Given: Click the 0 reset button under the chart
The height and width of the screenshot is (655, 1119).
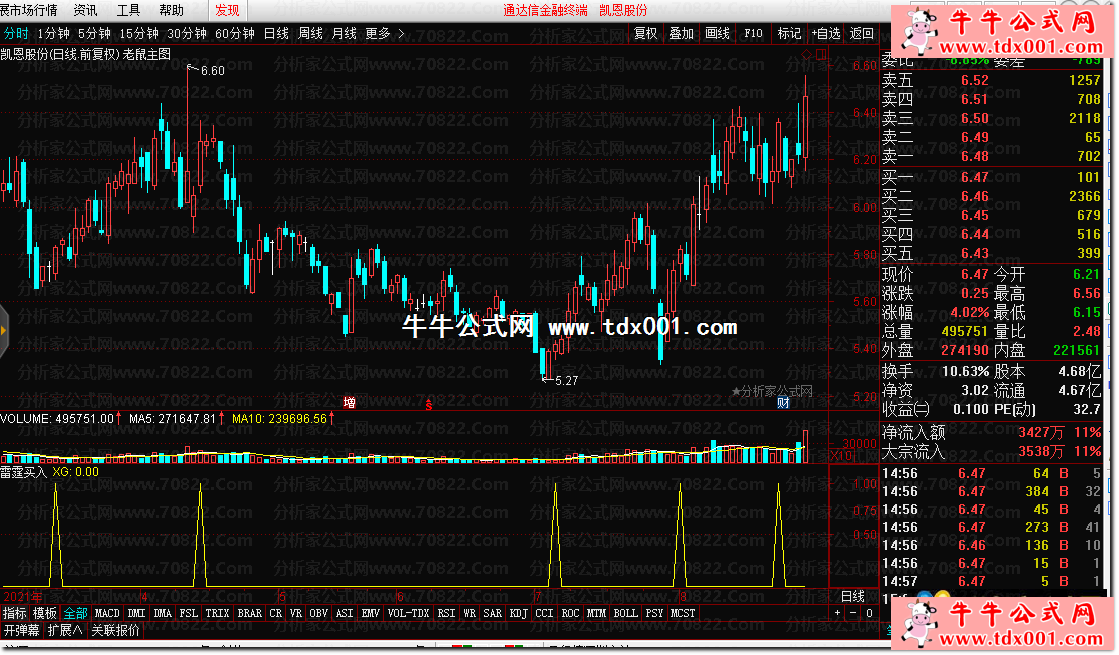Looking at the screenshot, I should (869, 613).
